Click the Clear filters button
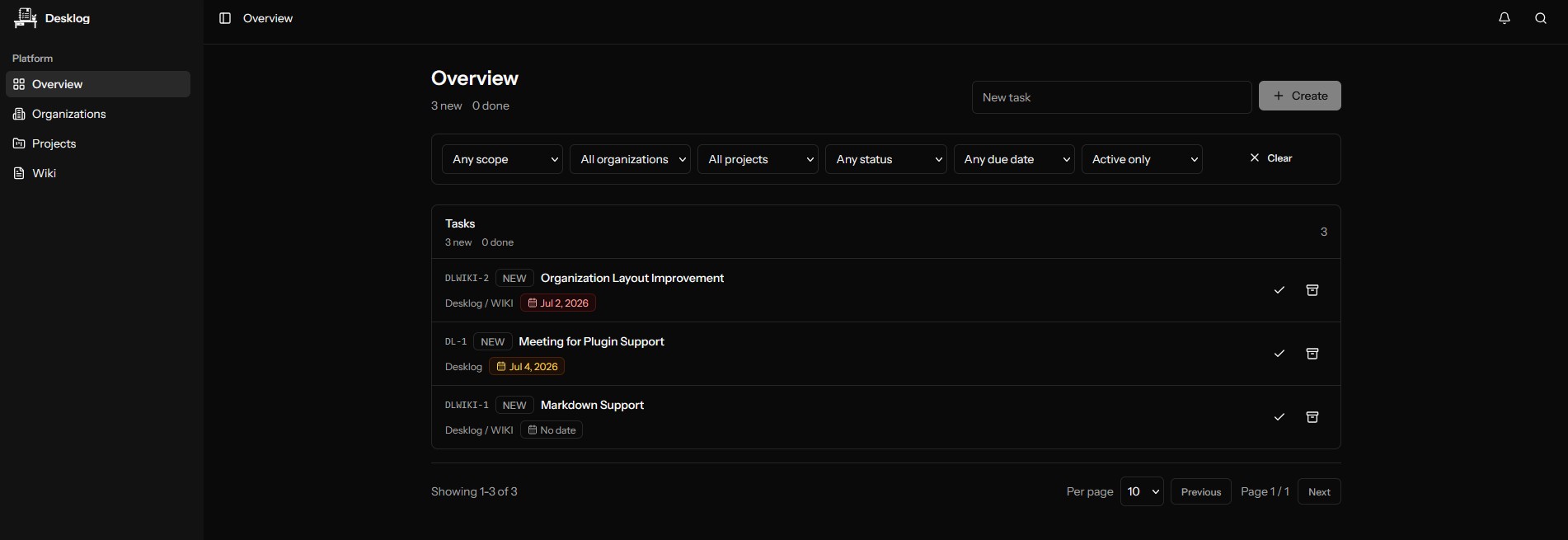1568x540 pixels. (x=1271, y=157)
